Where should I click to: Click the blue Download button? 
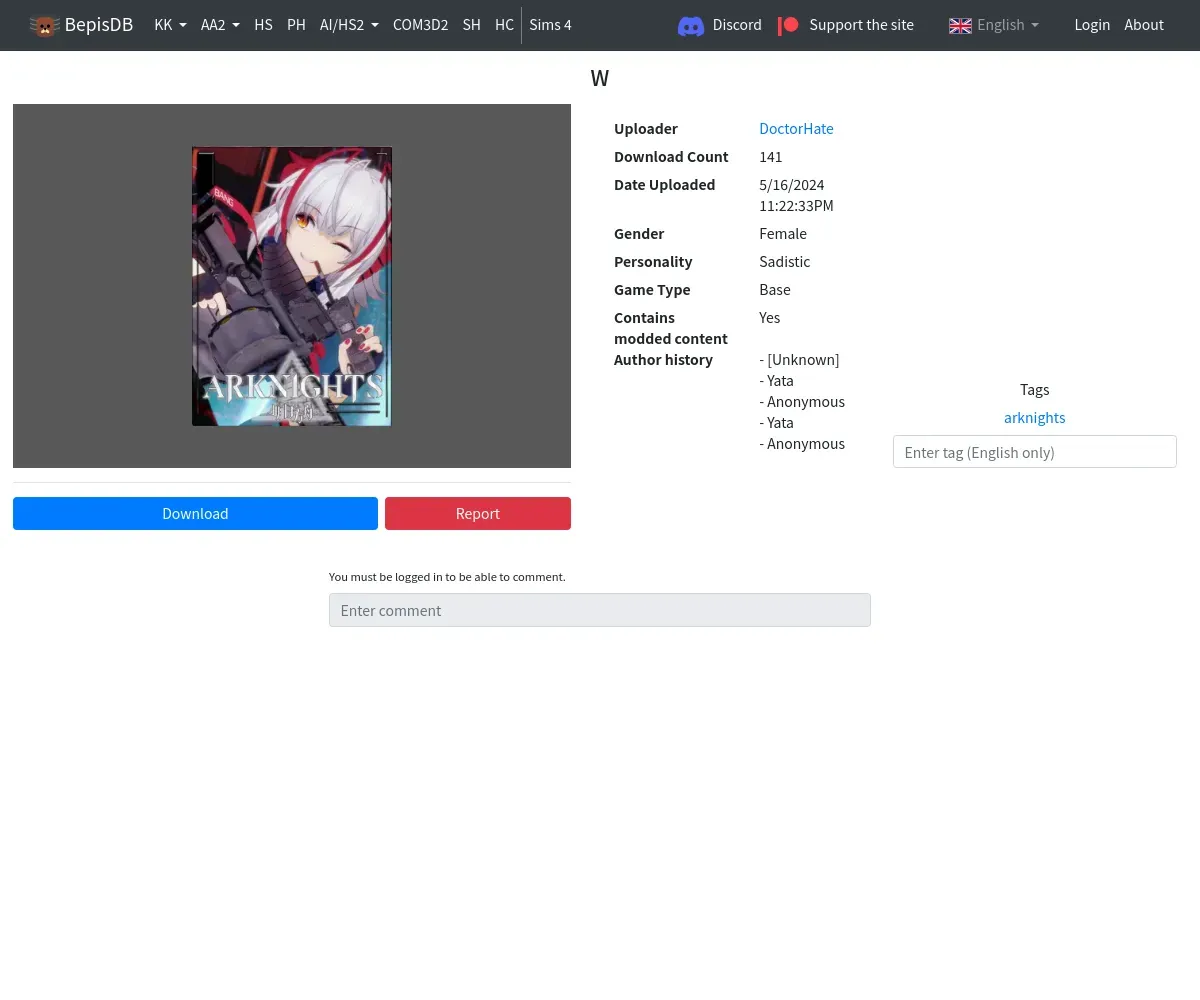coord(195,513)
